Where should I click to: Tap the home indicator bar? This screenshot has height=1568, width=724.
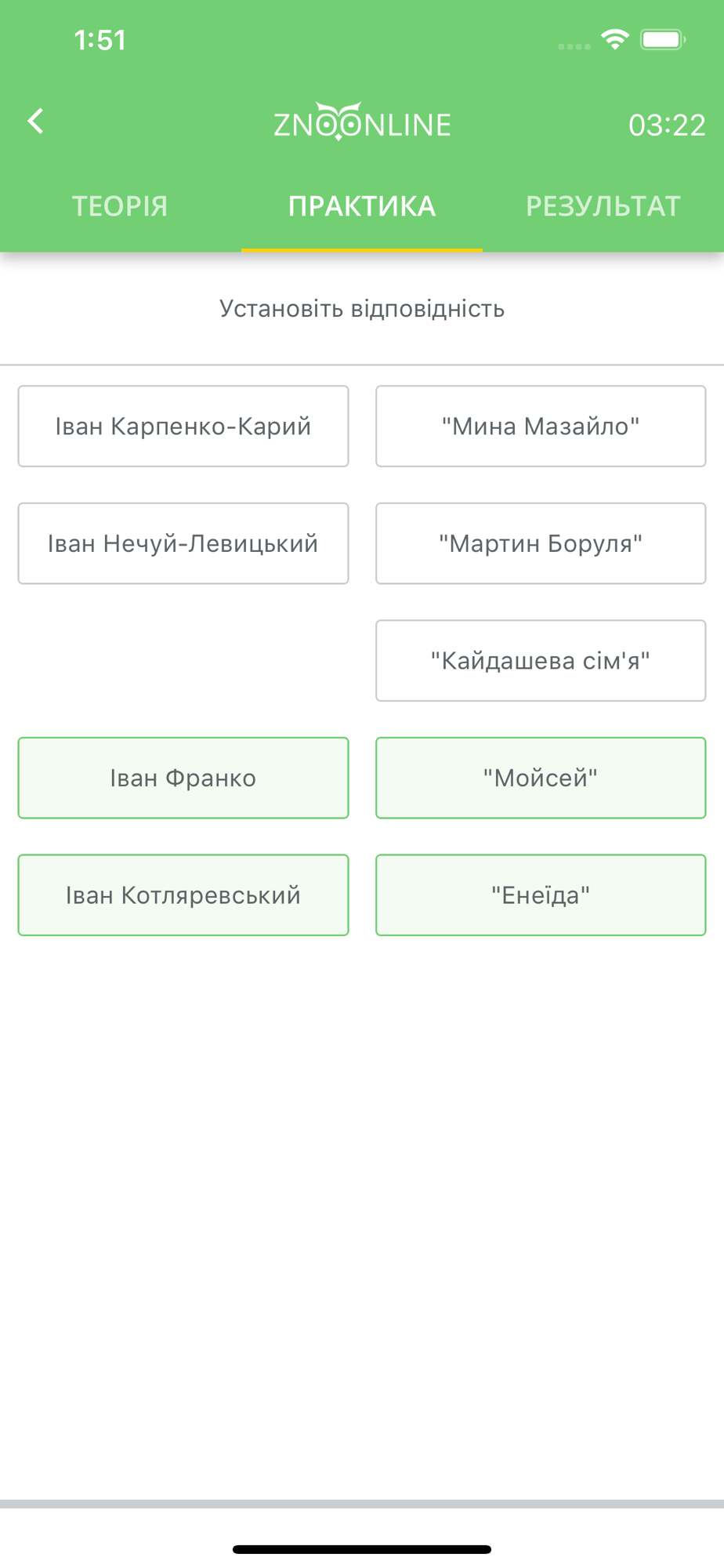point(362,1549)
